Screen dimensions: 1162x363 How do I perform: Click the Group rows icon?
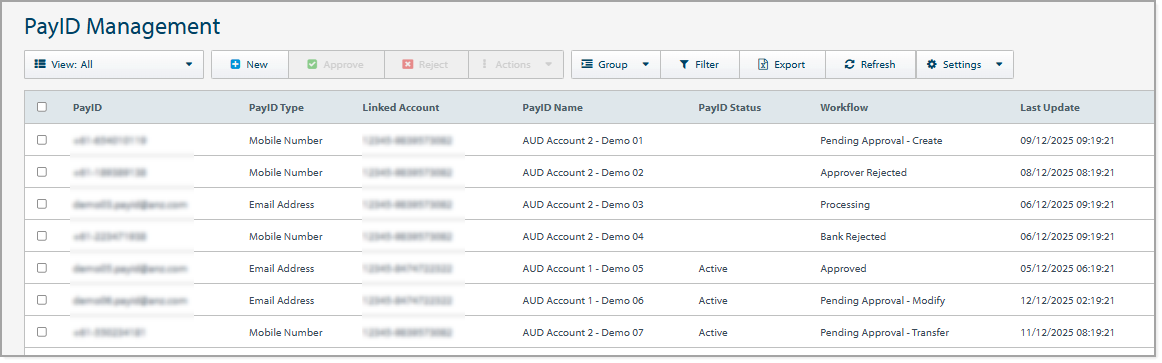[587, 64]
